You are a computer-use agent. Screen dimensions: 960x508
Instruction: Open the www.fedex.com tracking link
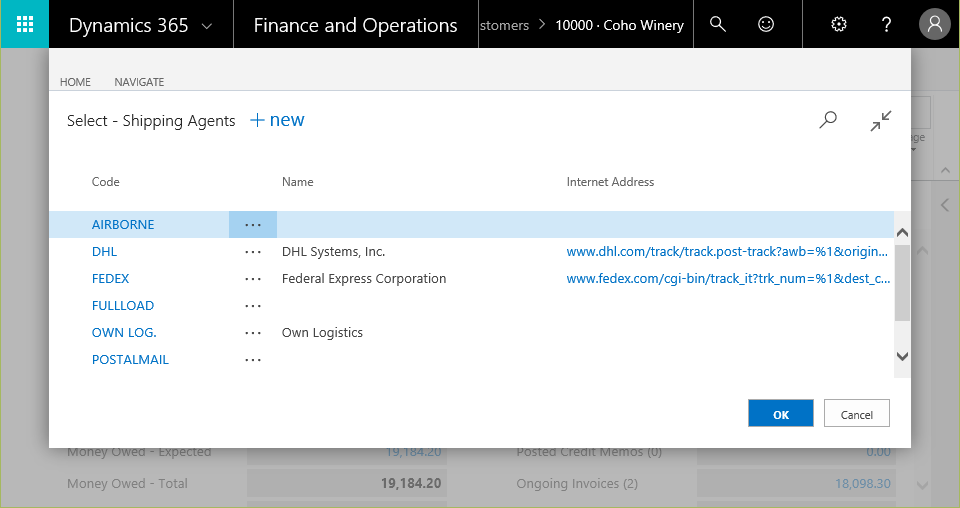tap(728, 278)
